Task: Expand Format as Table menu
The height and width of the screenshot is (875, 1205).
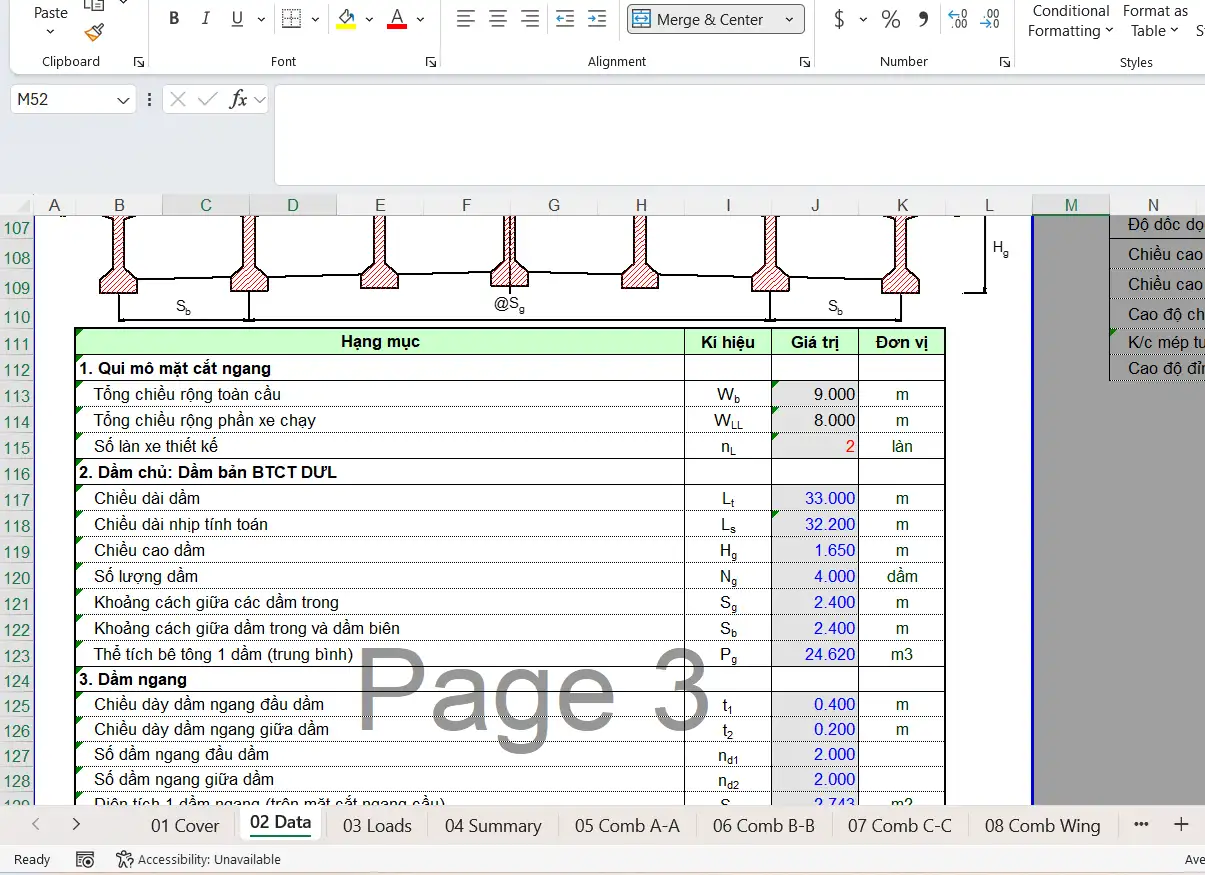Action: (x=1156, y=21)
